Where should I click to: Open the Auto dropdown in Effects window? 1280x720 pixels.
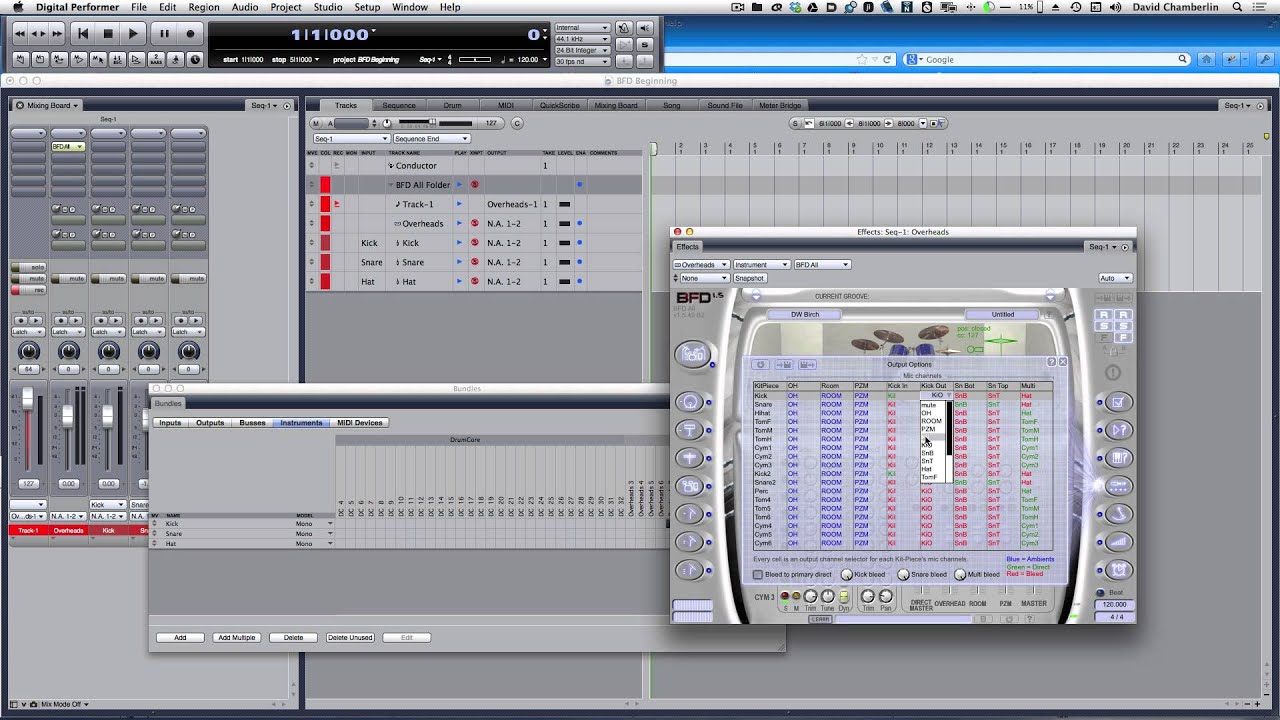pos(1115,278)
